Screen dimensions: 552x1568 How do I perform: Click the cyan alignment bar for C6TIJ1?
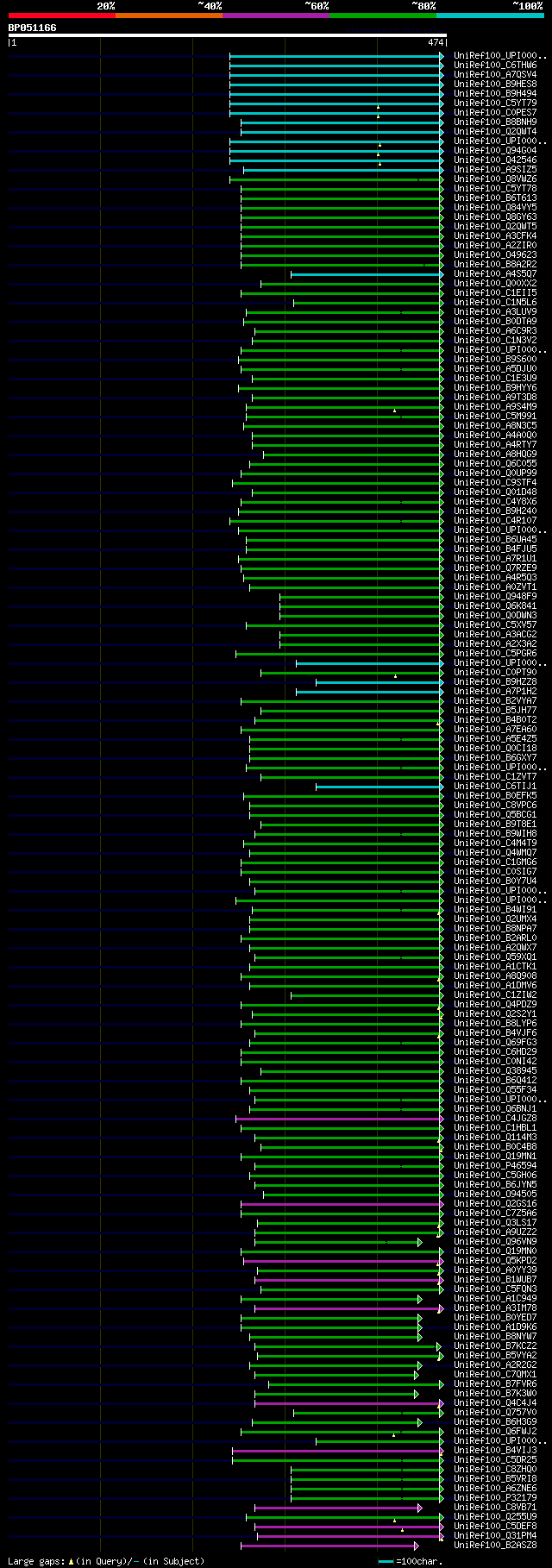(x=379, y=787)
